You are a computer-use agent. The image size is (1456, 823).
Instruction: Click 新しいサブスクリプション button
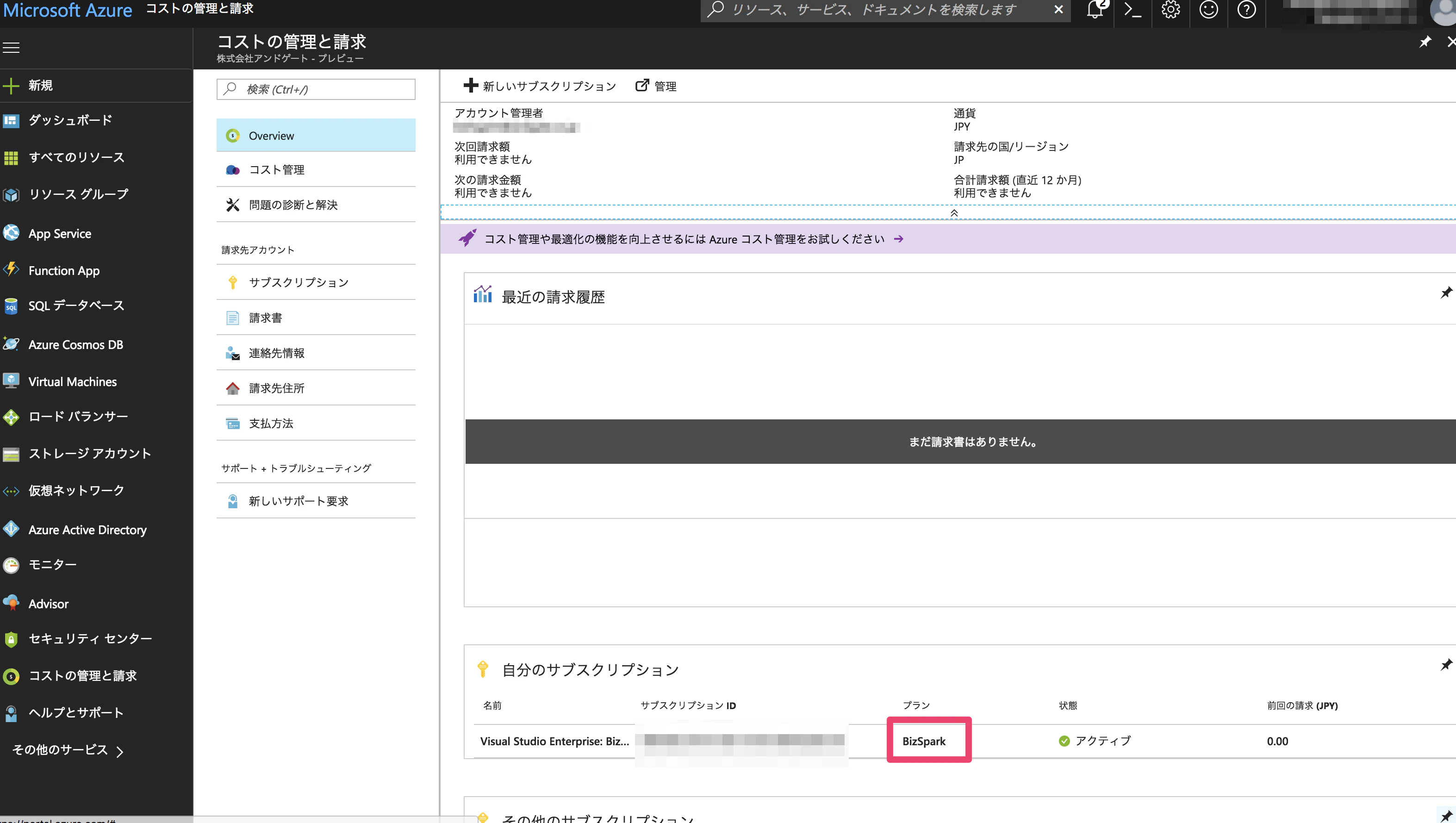pos(540,86)
